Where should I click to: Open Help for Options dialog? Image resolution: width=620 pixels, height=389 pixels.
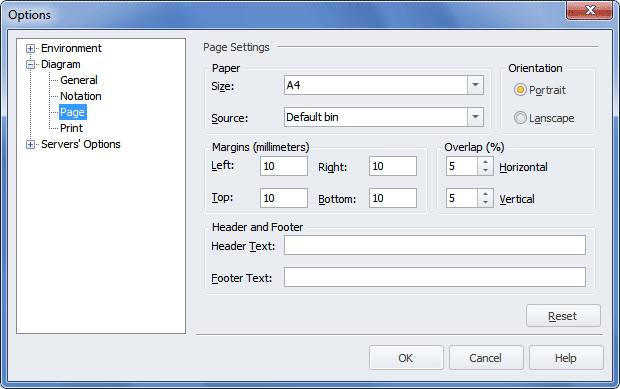click(566, 358)
